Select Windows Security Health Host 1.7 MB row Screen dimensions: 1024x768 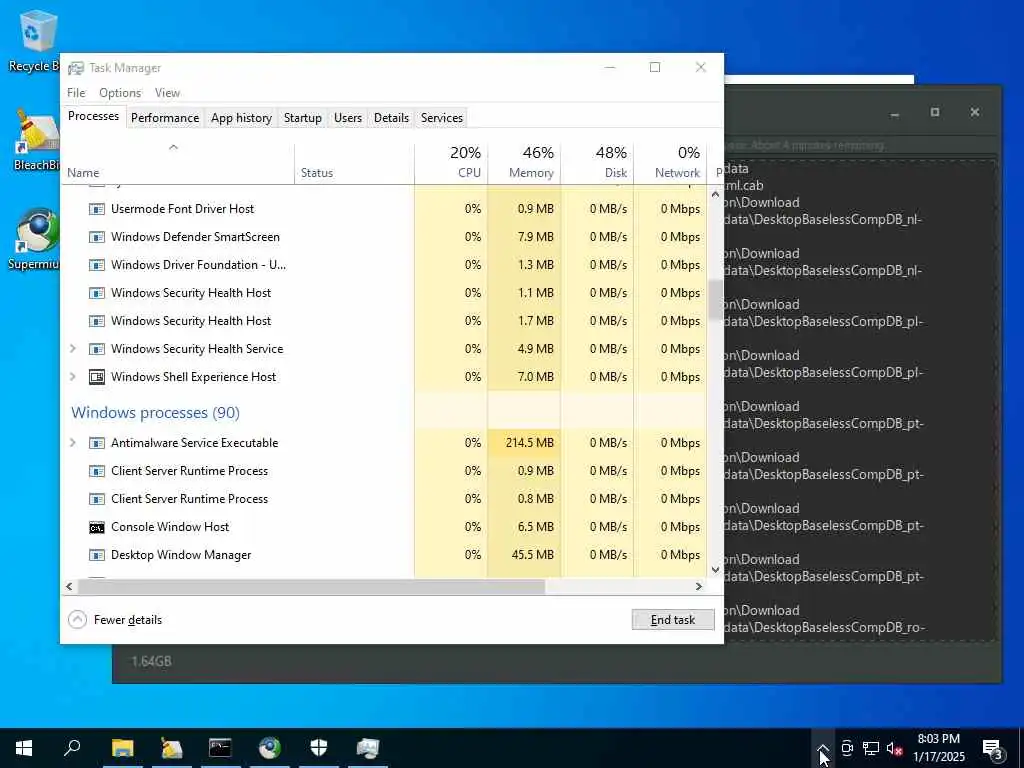coord(384,321)
